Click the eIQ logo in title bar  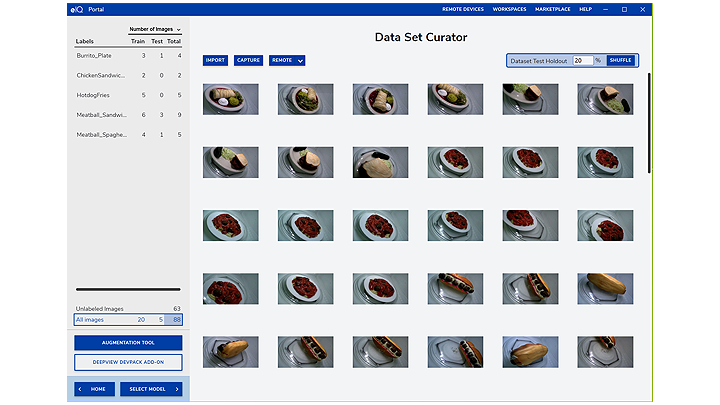77,9
